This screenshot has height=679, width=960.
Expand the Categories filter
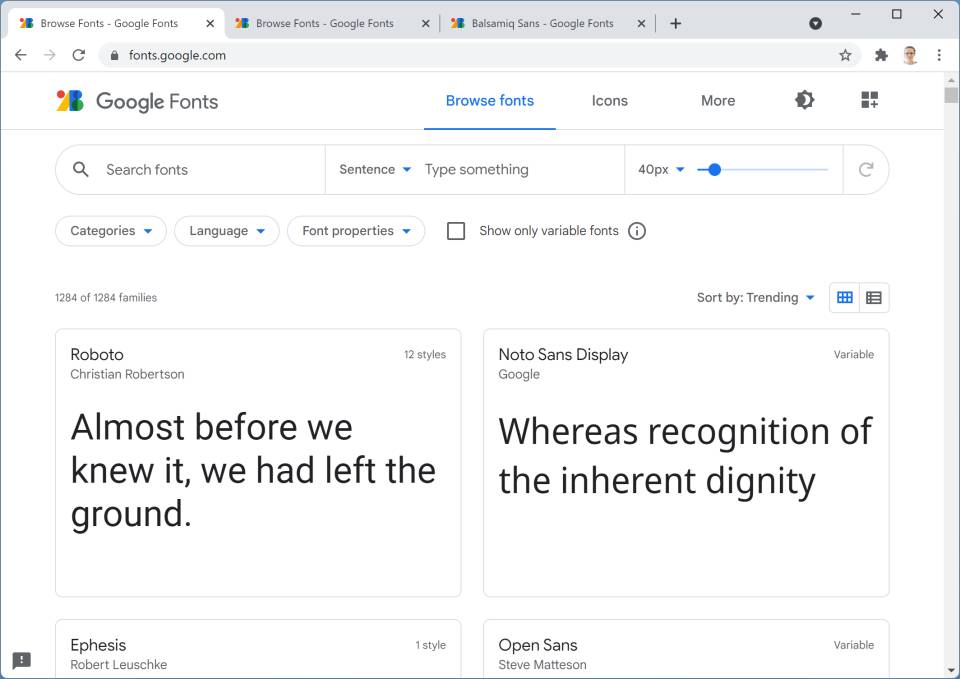(x=110, y=231)
